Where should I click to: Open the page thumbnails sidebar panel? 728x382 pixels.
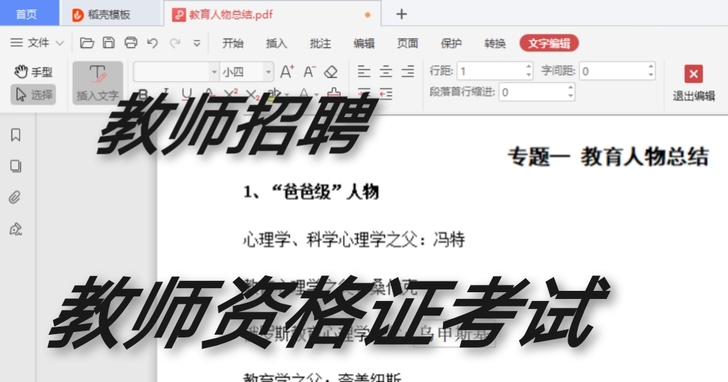(x=16, y=166)
